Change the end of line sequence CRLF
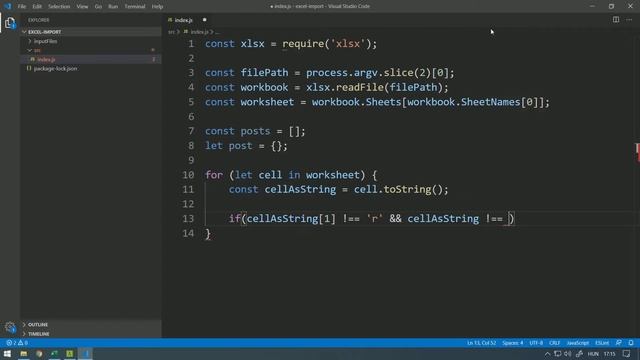 (x=554, y=343)
